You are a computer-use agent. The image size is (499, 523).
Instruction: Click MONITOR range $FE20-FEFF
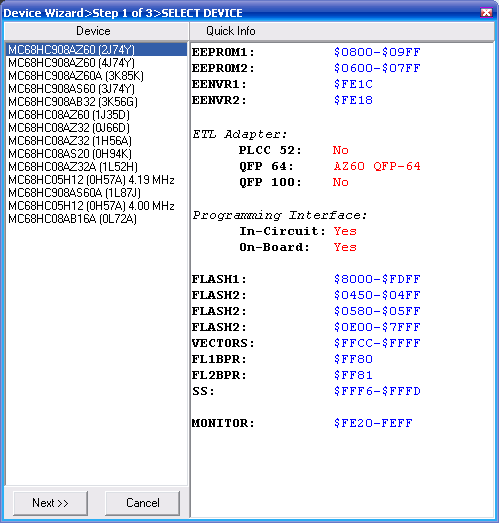(373, 423)
